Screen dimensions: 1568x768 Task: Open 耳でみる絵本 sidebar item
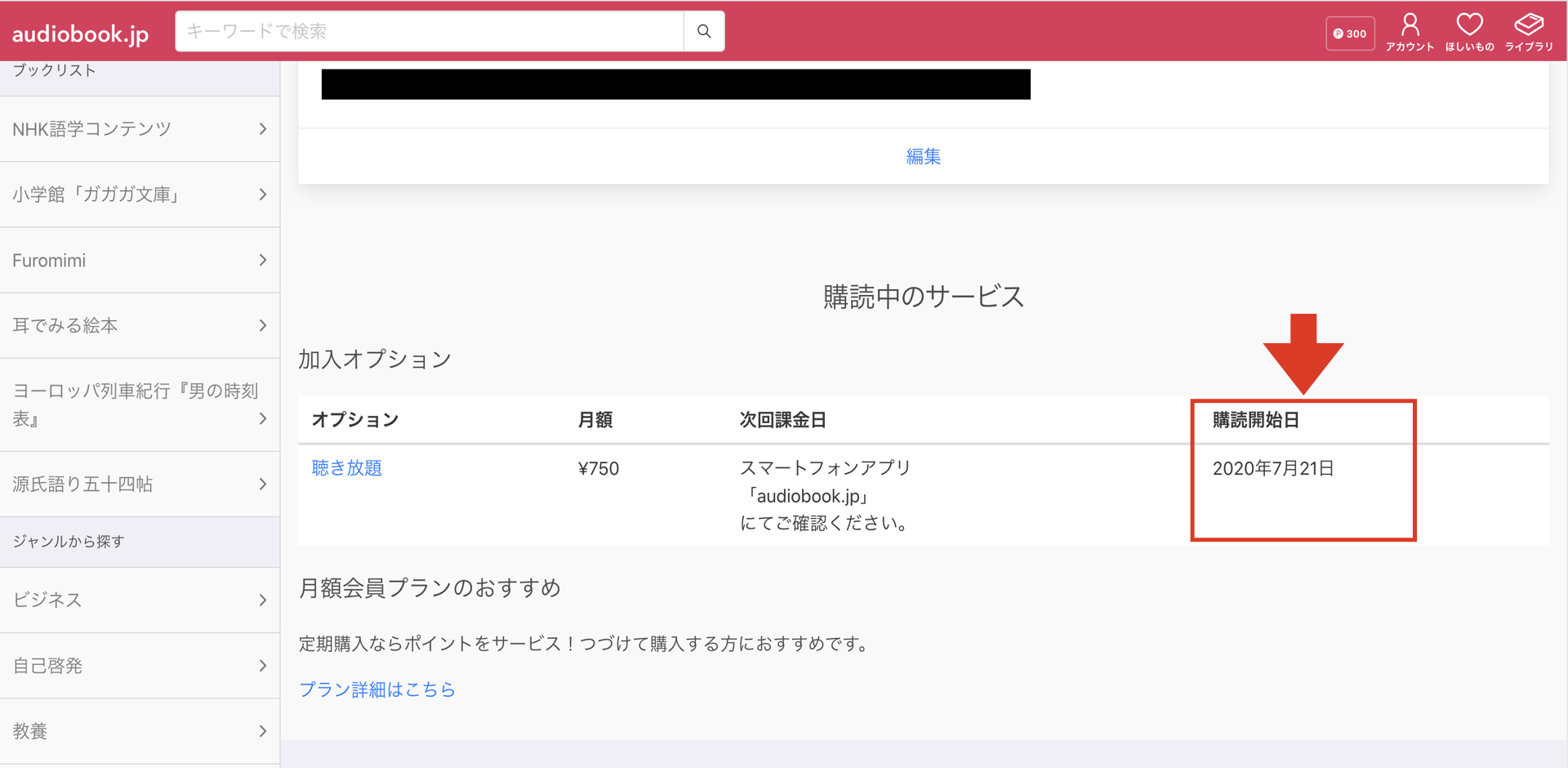[140, 325]
